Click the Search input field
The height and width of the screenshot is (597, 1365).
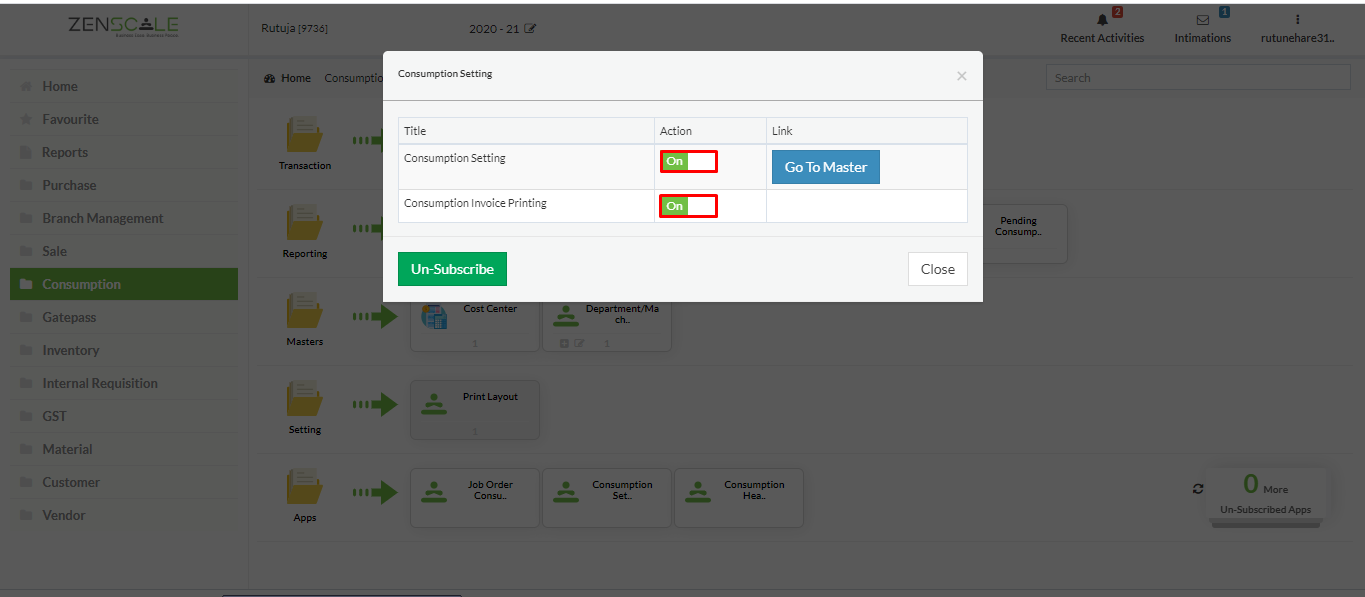pos(1198,77)
